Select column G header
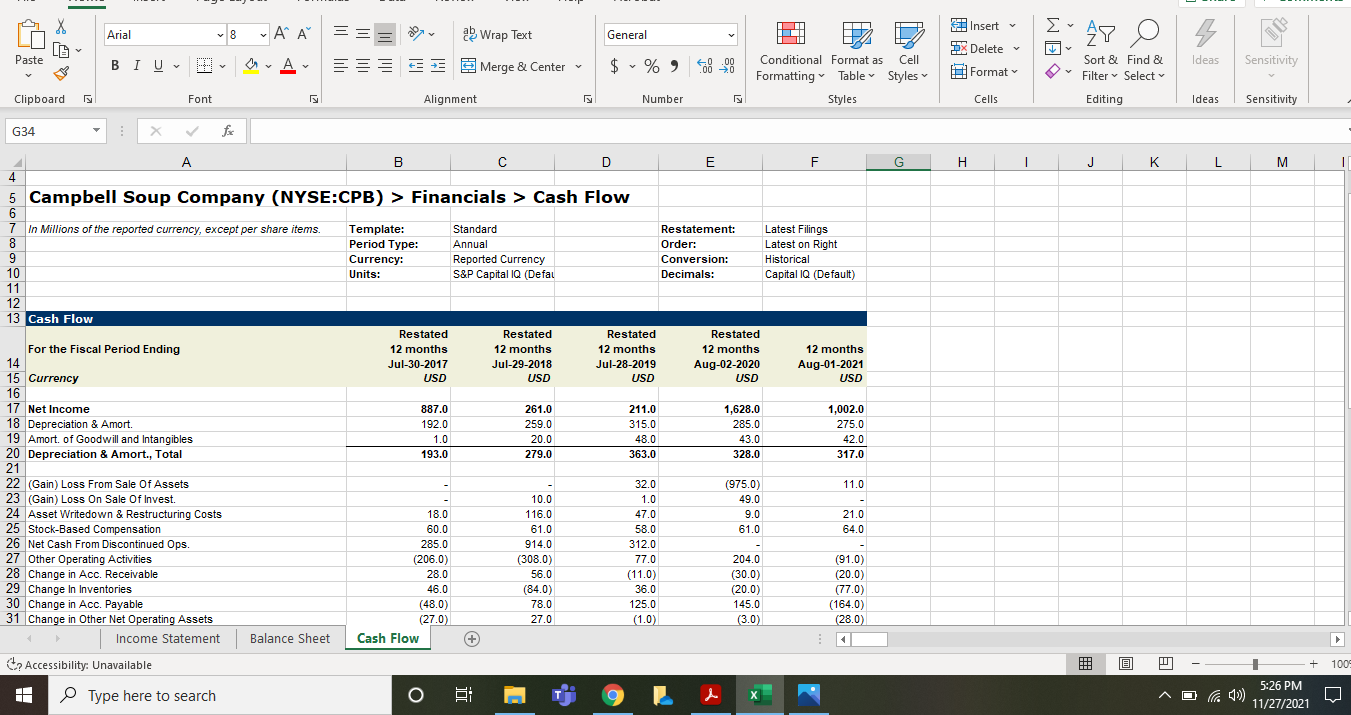This screenshot has width=1351, height=715. click(898, 161)
